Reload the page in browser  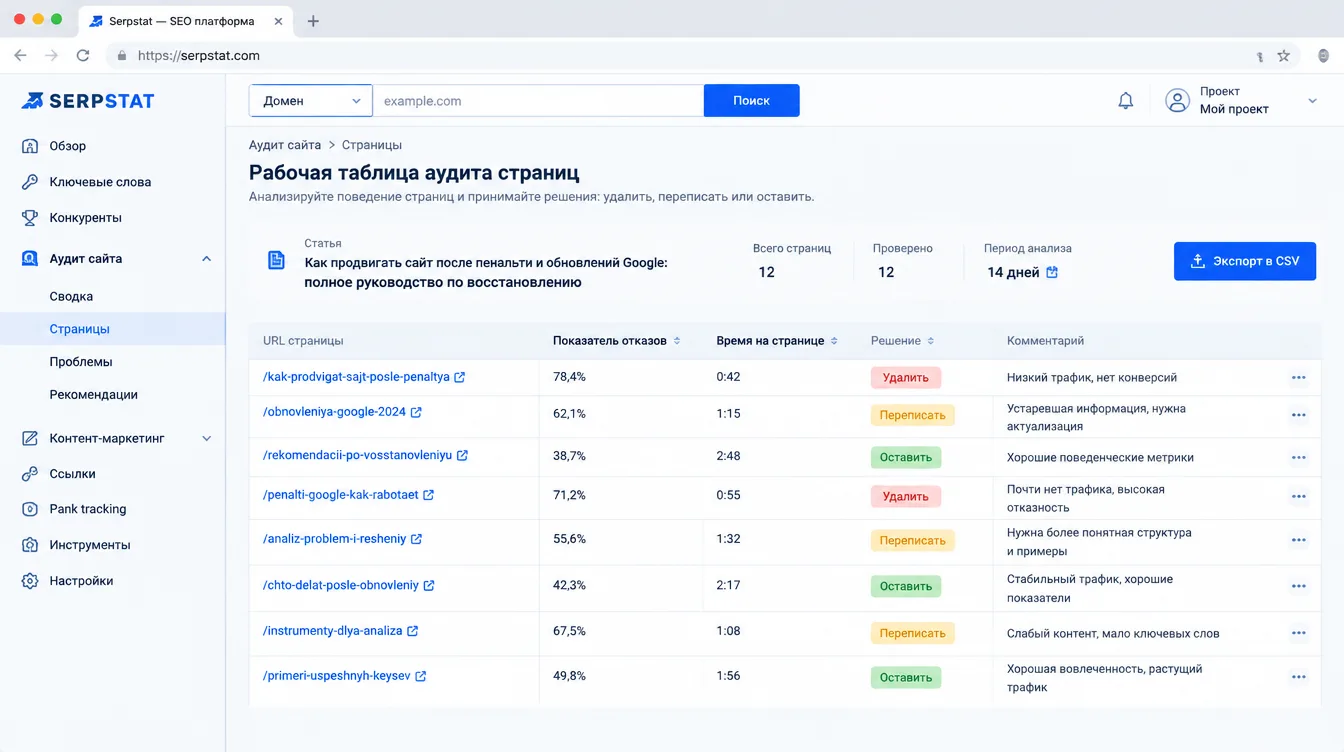[x=83, y=56]
